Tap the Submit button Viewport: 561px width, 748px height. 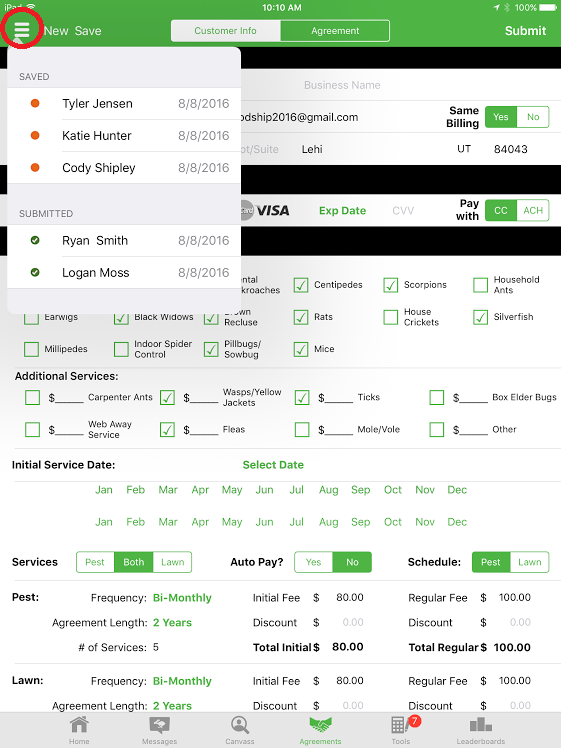pos(525,31)
